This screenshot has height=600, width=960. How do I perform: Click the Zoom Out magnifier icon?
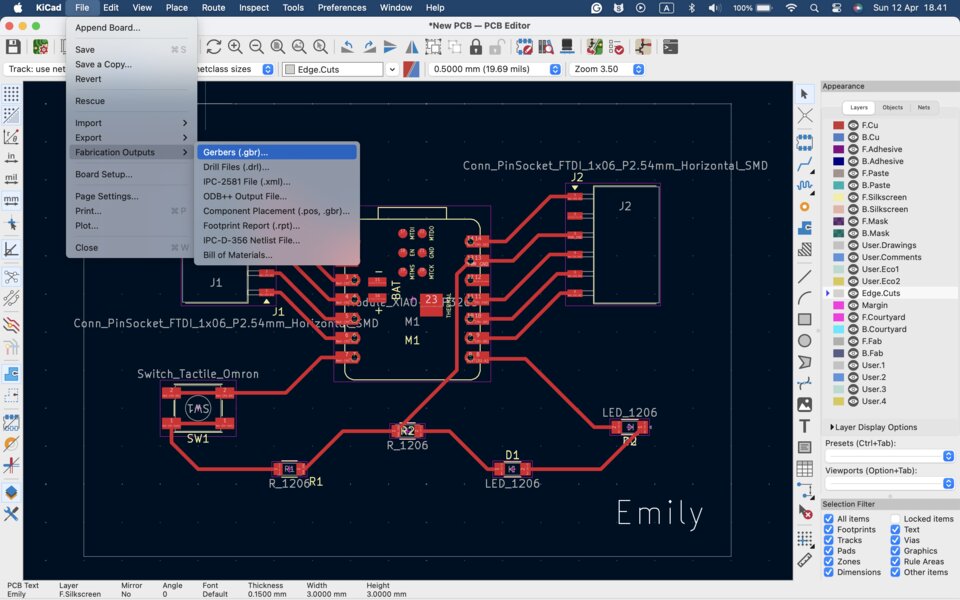(x=256, y=47)
